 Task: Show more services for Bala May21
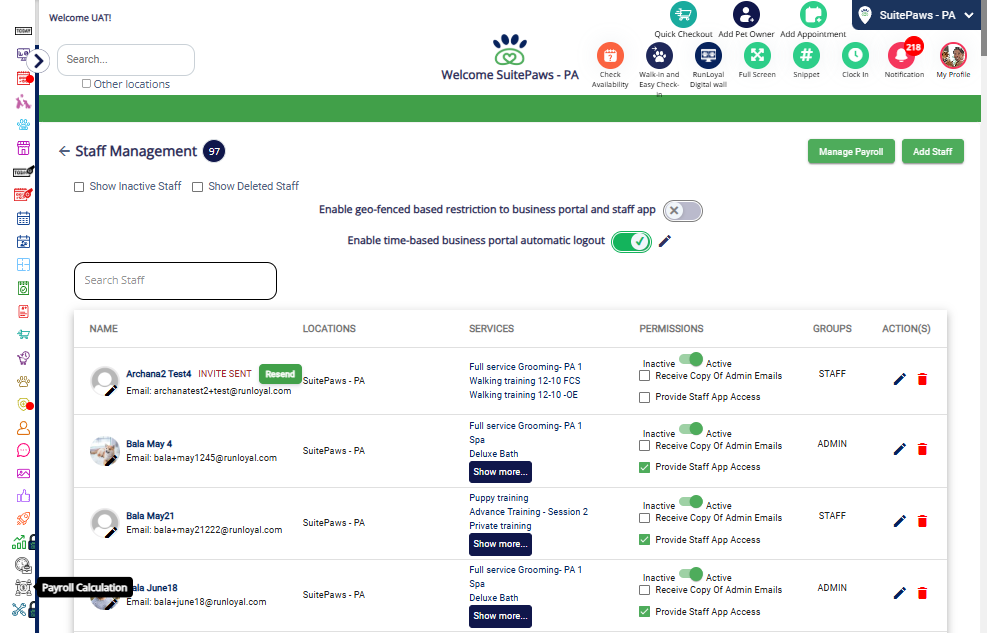tap(500, 544)
